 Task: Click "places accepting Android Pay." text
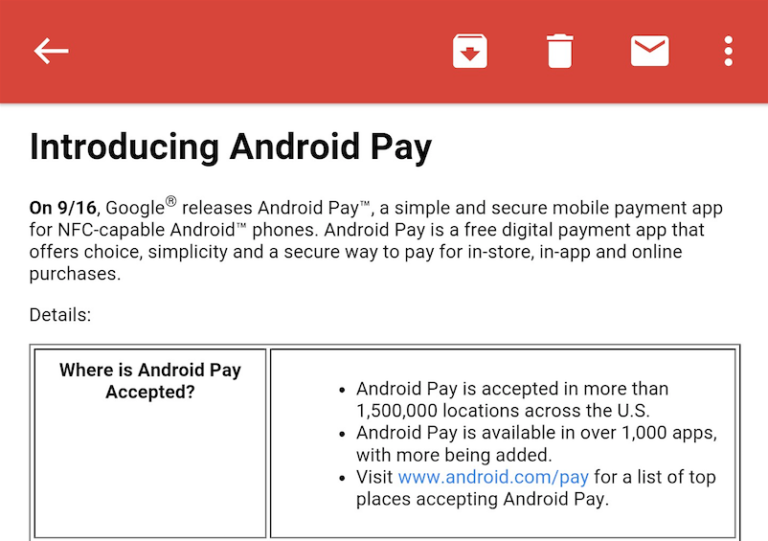click(x=482, y=499)
